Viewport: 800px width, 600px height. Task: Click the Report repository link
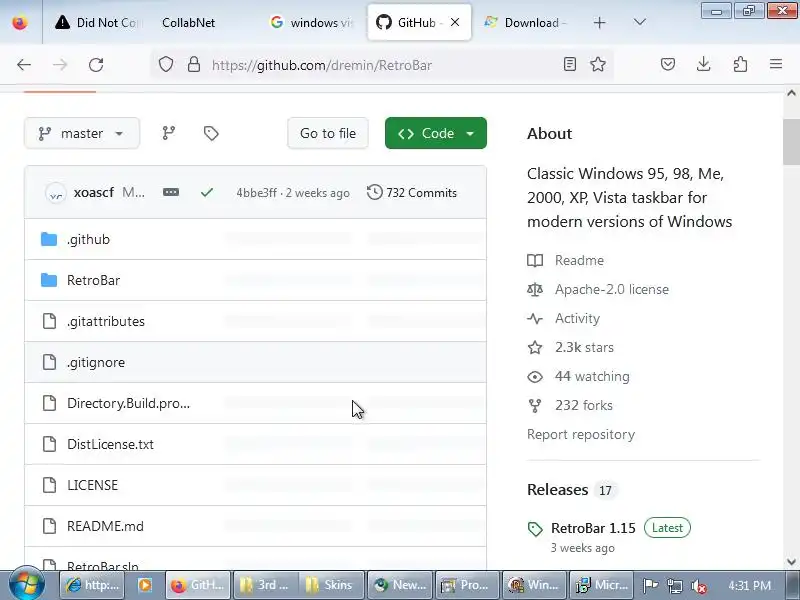point(581,434)
